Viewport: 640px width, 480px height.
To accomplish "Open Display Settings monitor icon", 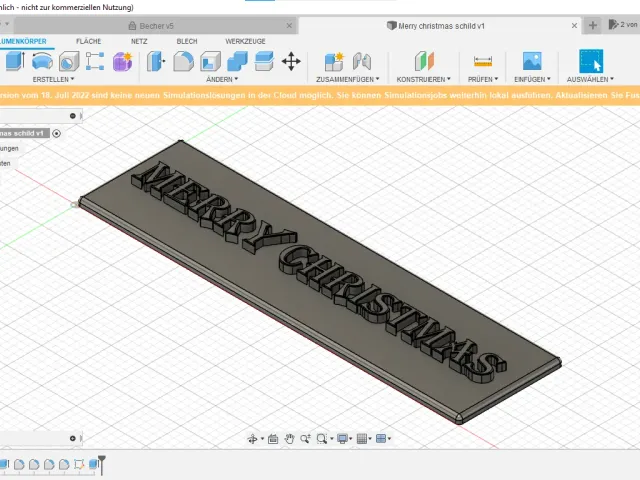I will (342, 439).
